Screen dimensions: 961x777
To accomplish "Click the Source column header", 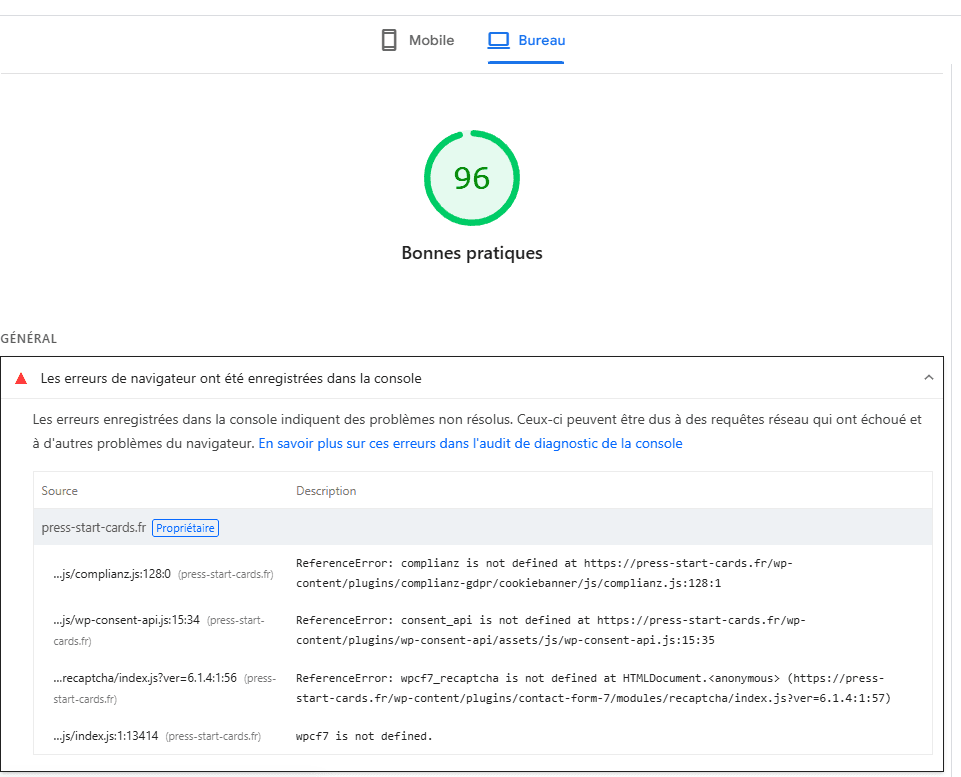I will (x=59, y=491).
